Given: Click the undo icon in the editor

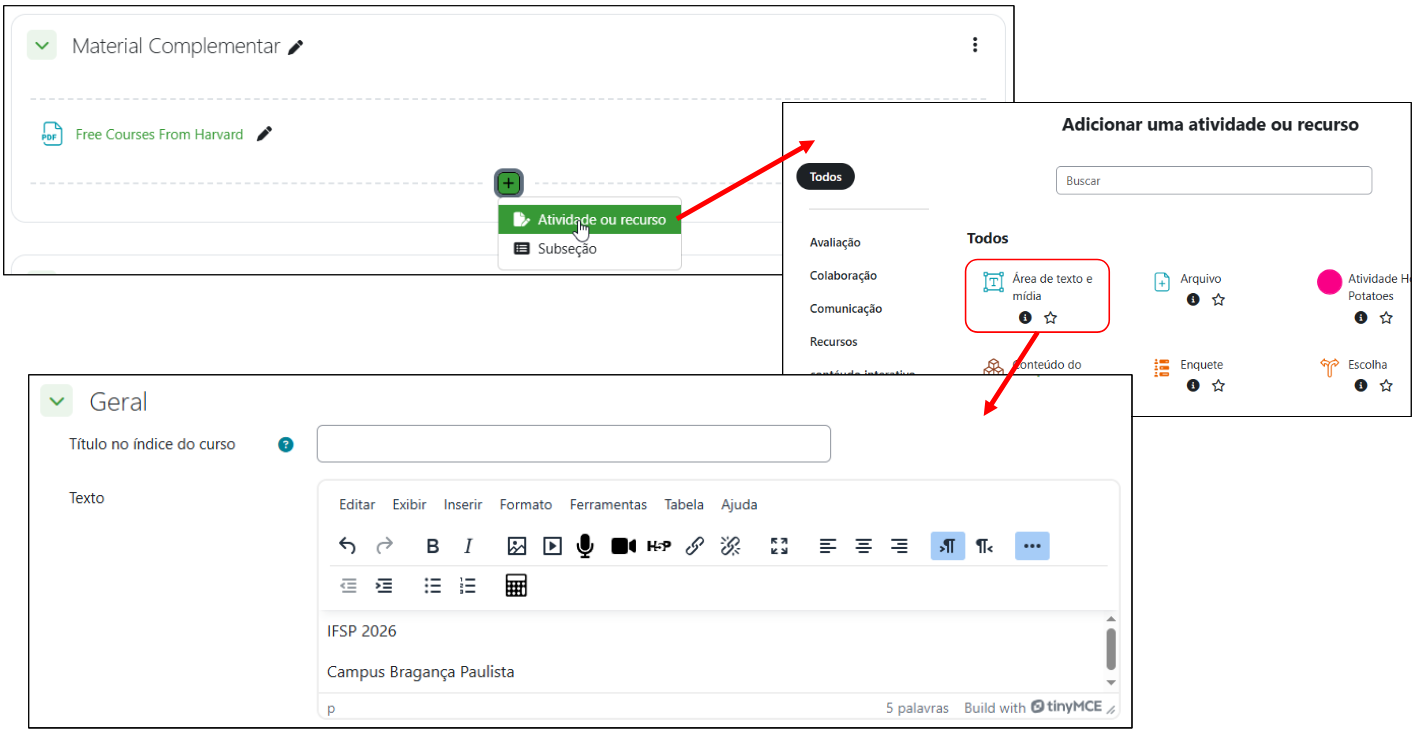Looking at the screenshot, I should tap(347, 546).
